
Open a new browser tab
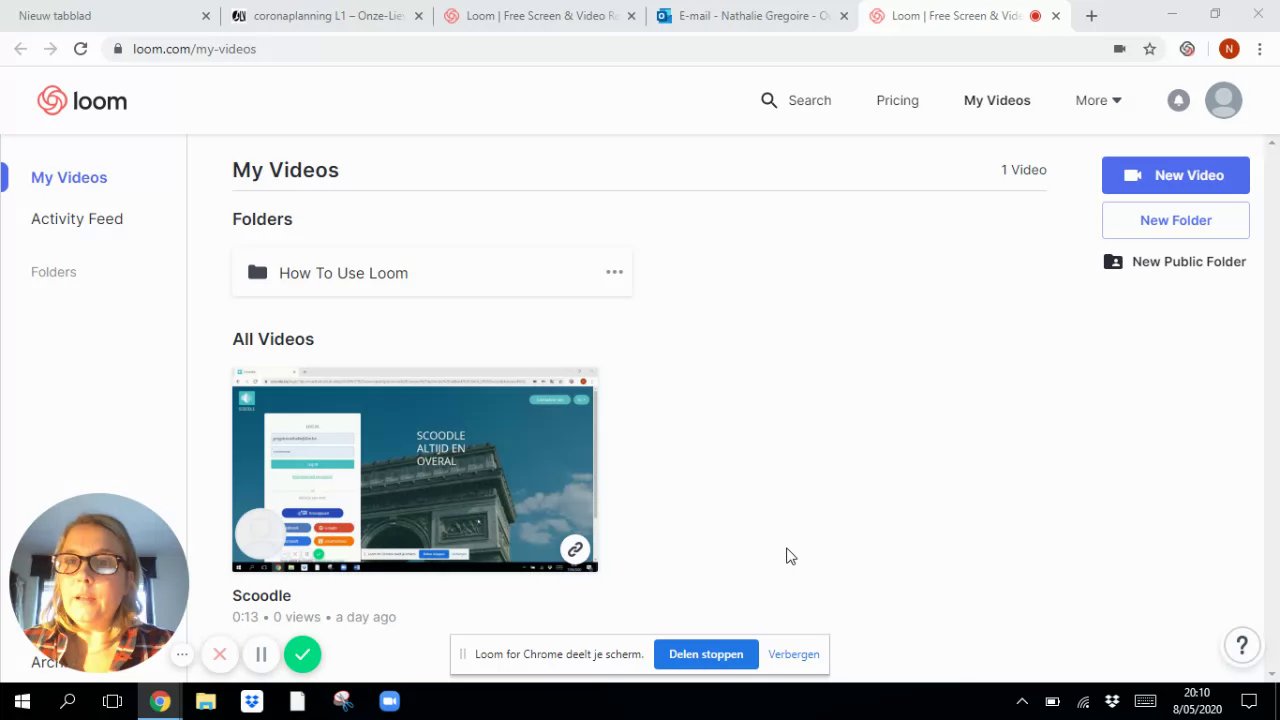click(x=1091, y=16)
